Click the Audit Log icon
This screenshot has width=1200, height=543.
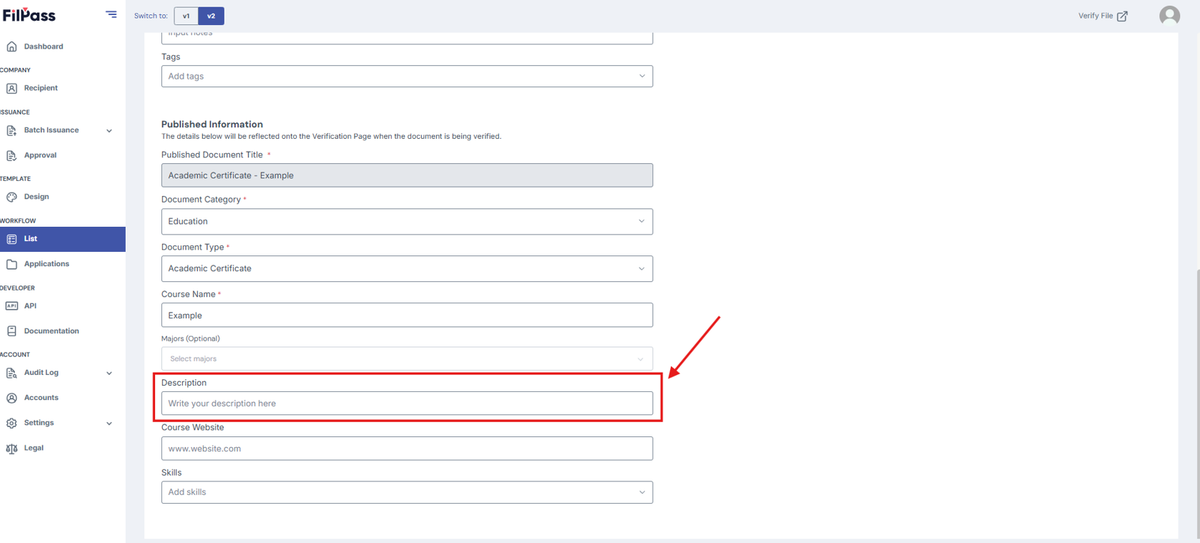[11, 373]
